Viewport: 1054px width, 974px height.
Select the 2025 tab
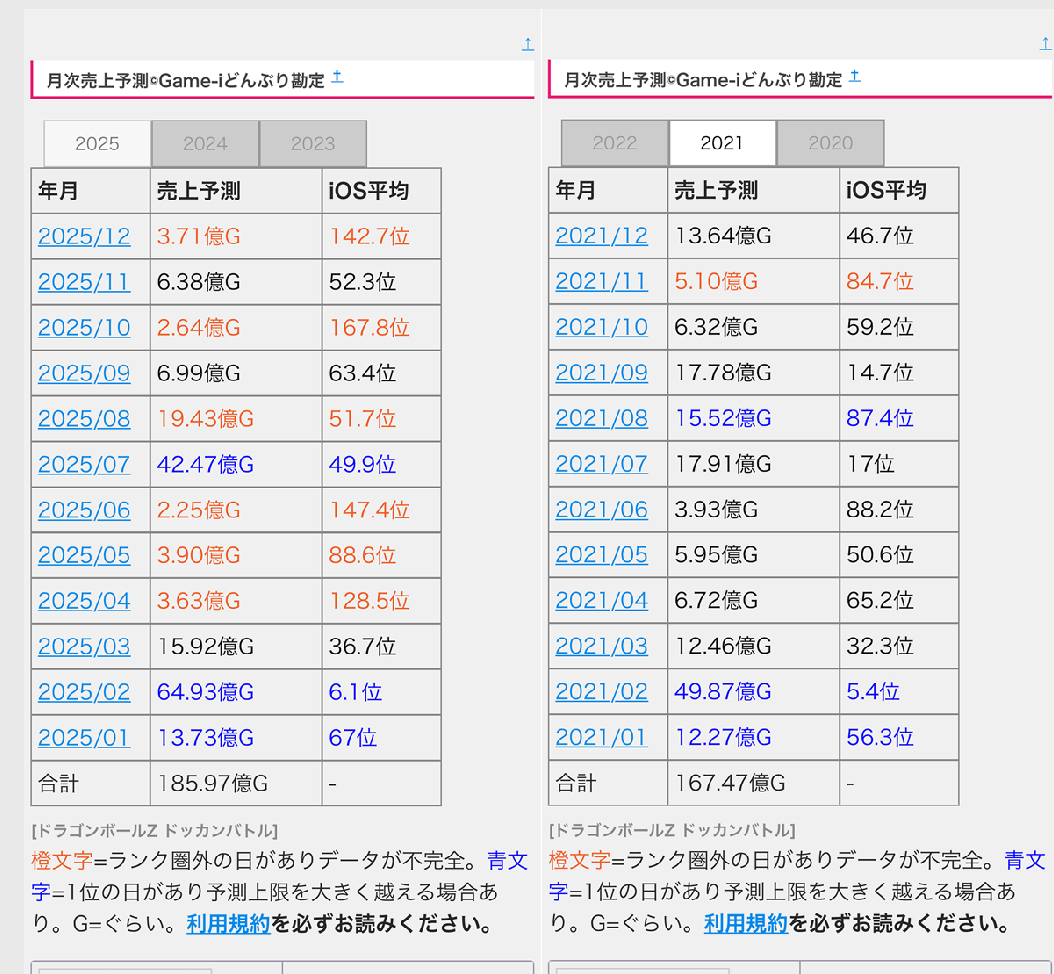pos(97,144)
